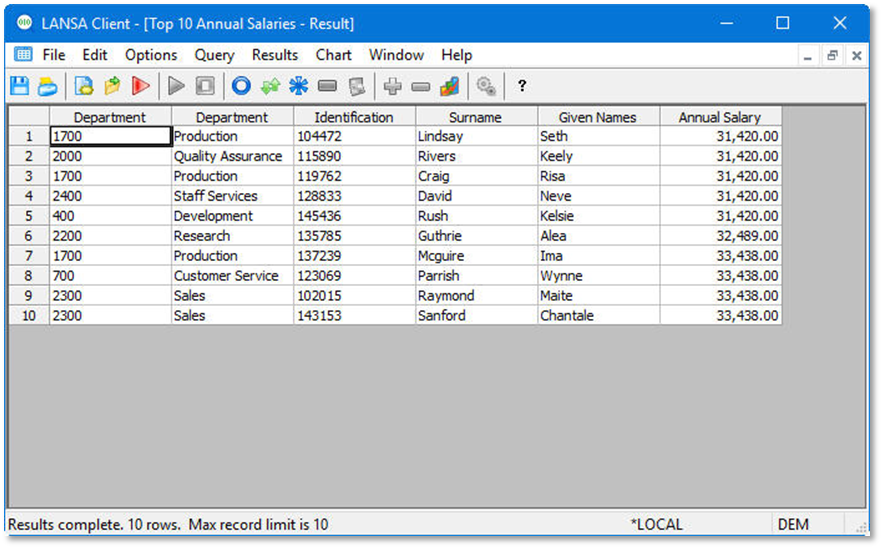This screenshot has width=882, height=548.
Task: Click the question mark help icon
Action: click(x=522, y=86)
